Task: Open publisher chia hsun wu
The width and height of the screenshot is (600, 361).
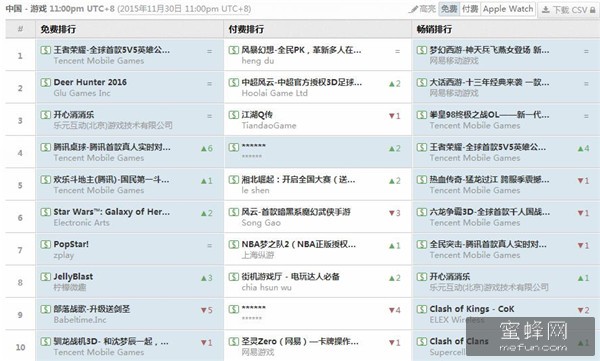Action: (266, 287)
